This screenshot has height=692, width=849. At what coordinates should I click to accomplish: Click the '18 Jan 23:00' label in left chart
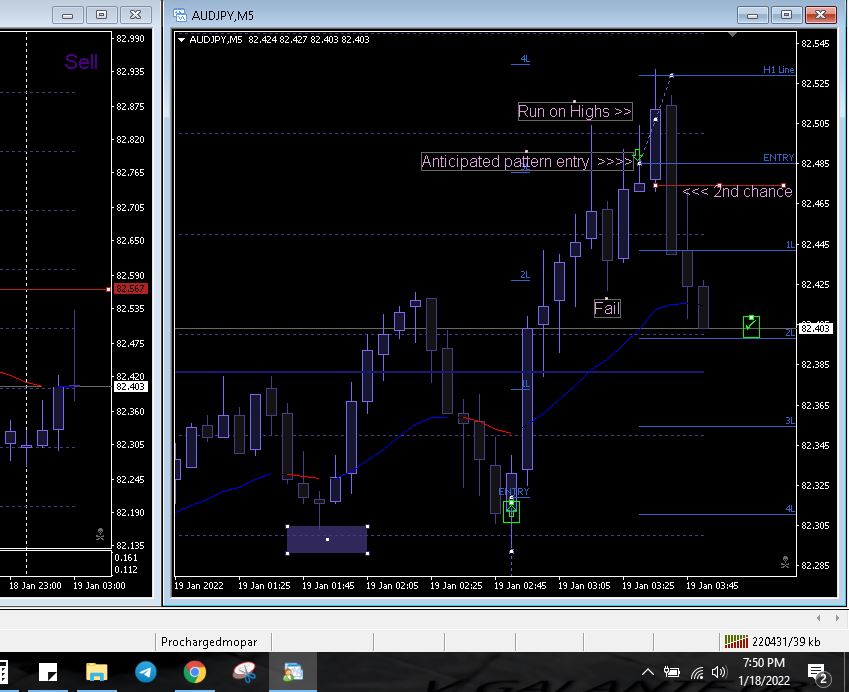pyautogui.click(x=35, y=585)
